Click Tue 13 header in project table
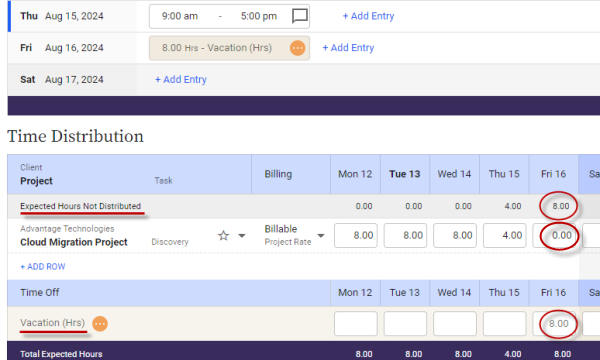This screenshot has height=360, width=600. coord(405,174)
